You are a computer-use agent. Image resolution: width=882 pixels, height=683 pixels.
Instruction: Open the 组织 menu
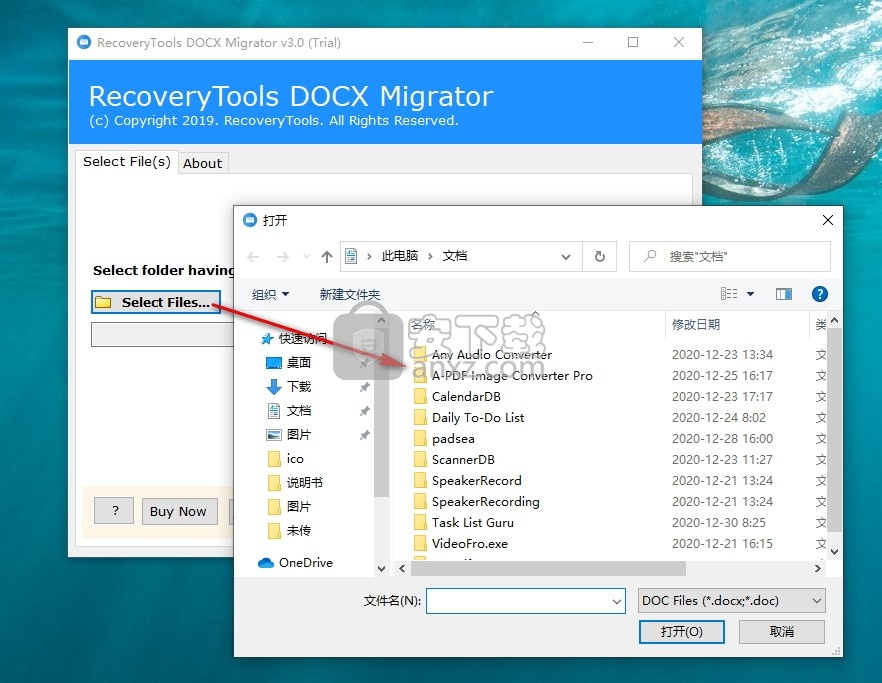pos(270,294)
